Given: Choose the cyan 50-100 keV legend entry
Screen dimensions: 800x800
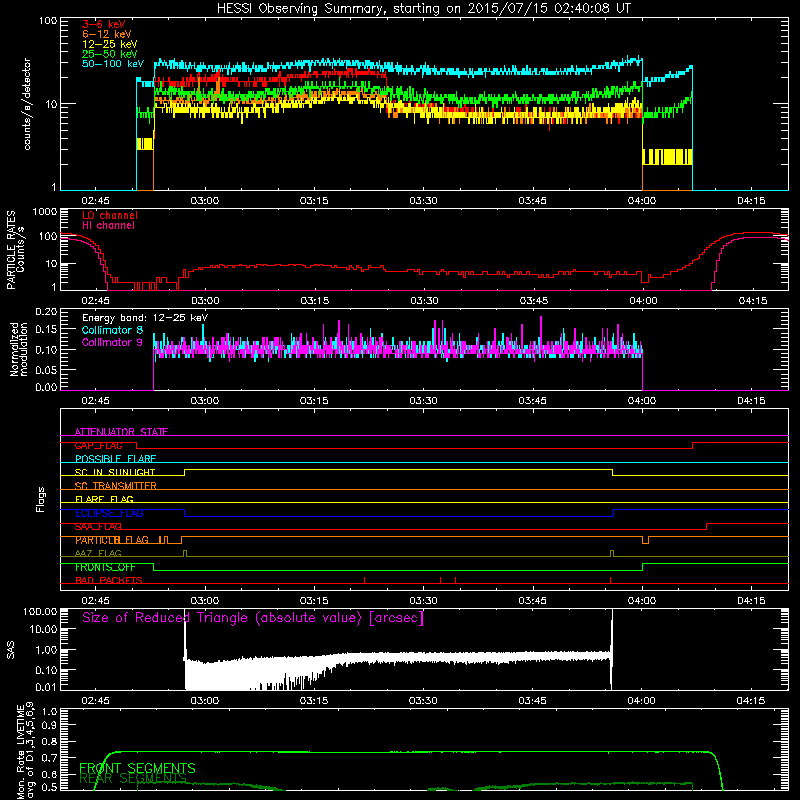Looking at the screenshot, I should click(x=112, y=64).
